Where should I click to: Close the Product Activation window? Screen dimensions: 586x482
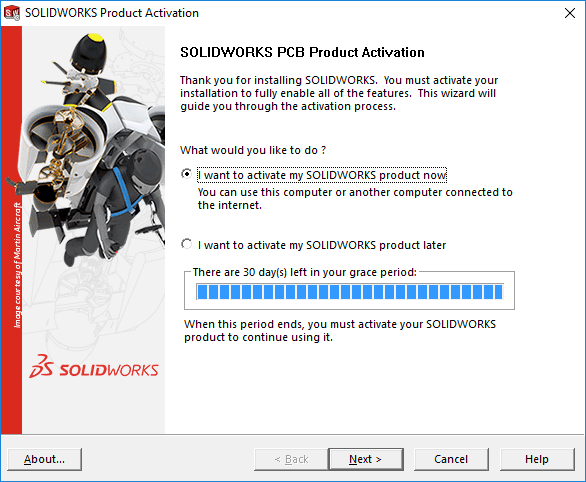pyautogui.click(x=570, y=13)
